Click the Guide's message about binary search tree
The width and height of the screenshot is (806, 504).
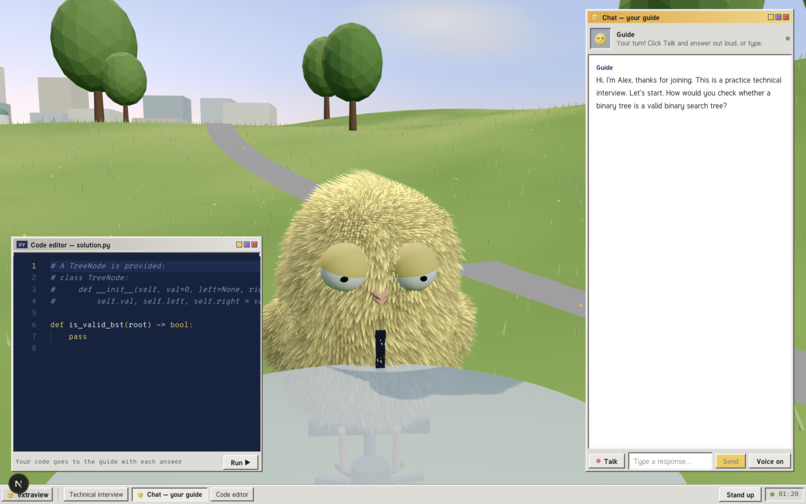pyautogui.click(x=689, y=93)
